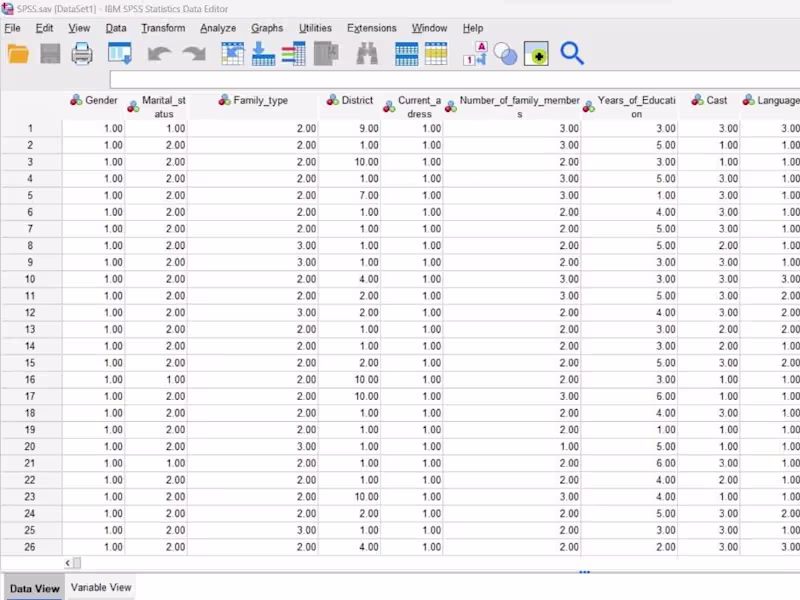Click the Show All Variables icon
Screen dimensions: 800x600
click(537, 55)
